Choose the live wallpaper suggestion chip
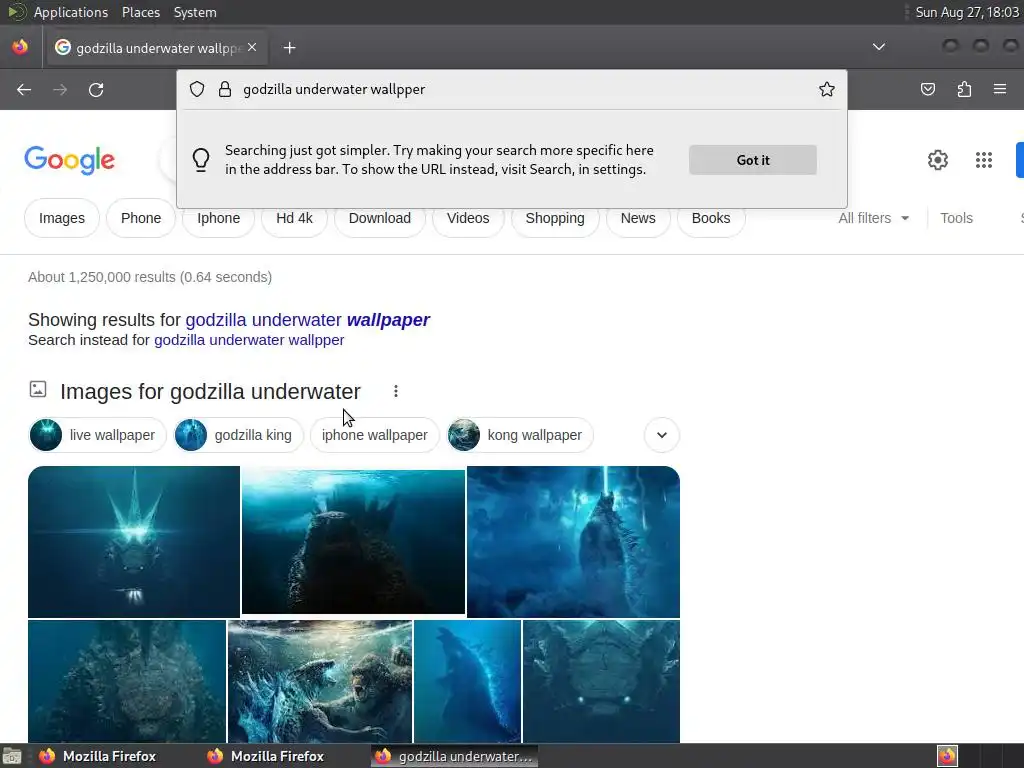The width and height of the screenshot is (1024, 768). coord(97,435)
